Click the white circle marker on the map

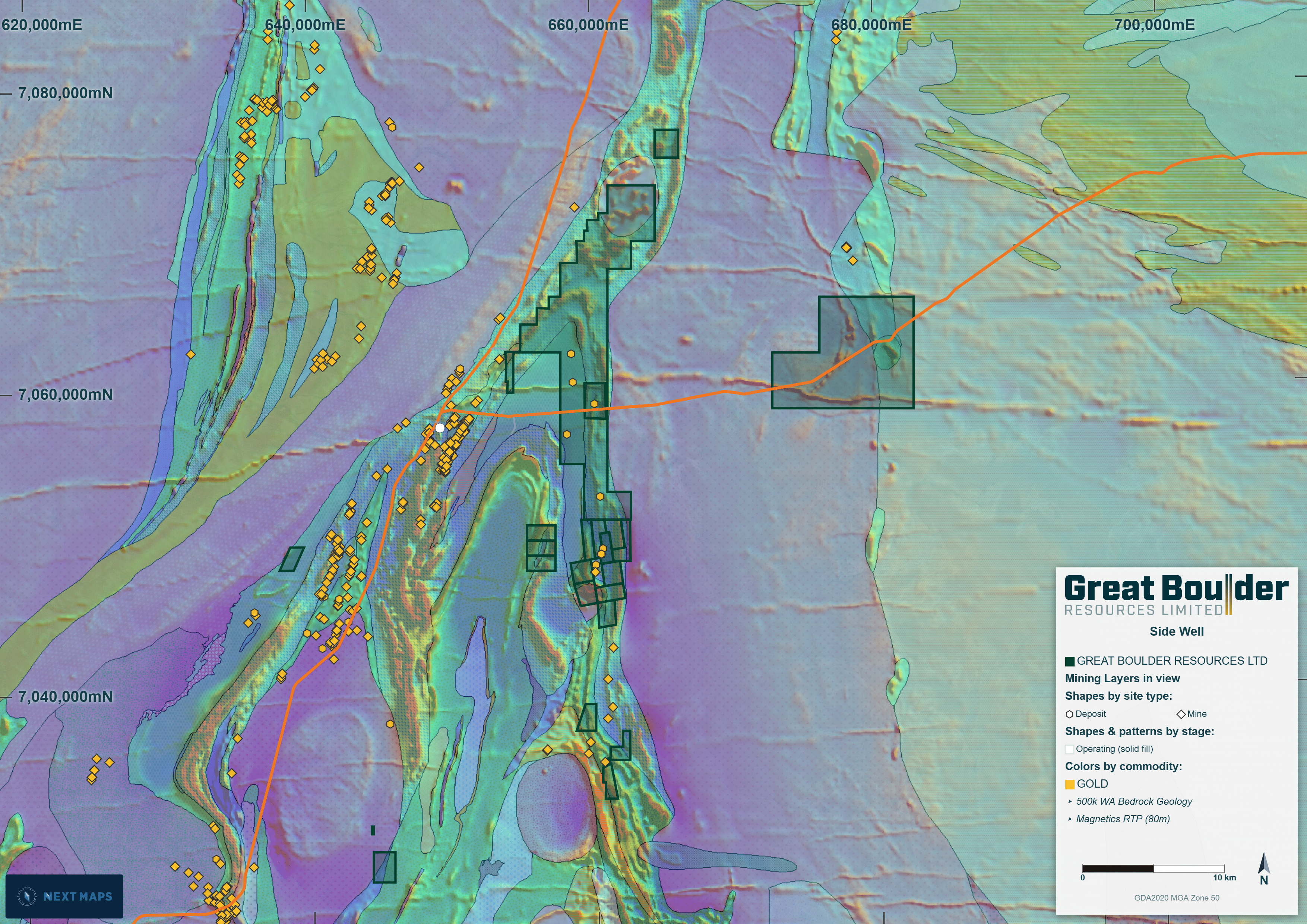(440, 428)
